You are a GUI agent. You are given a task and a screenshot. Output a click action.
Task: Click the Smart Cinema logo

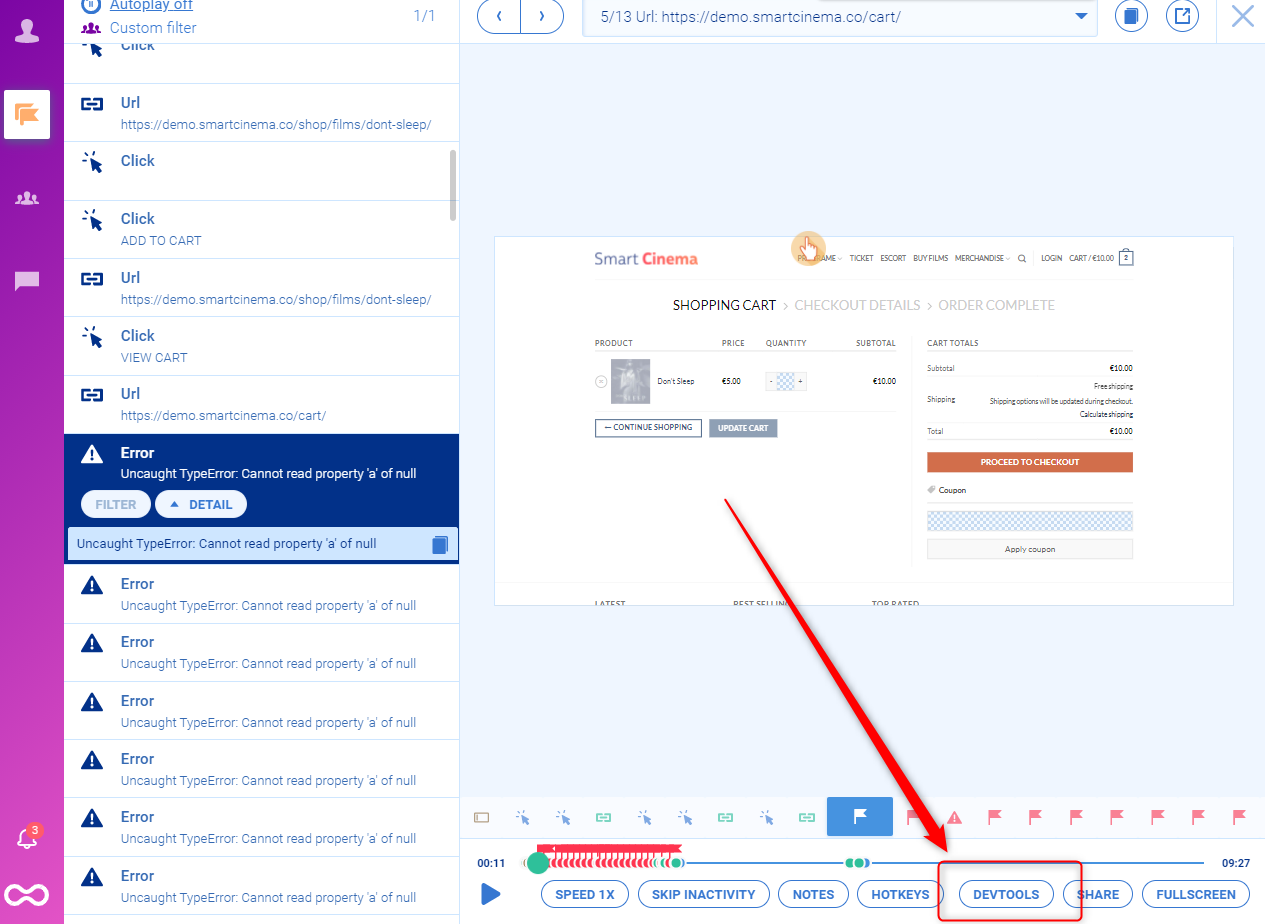[x=646, y=259]
